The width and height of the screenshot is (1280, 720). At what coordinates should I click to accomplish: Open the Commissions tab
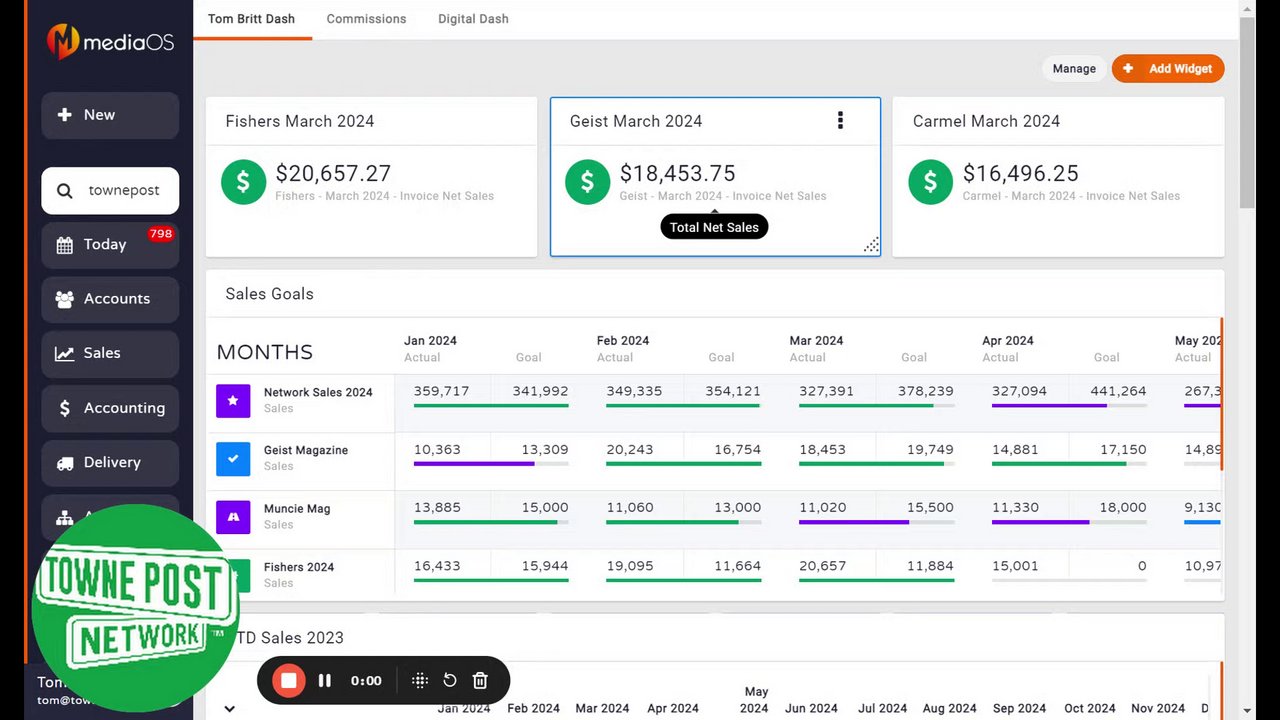pos(366,19)
